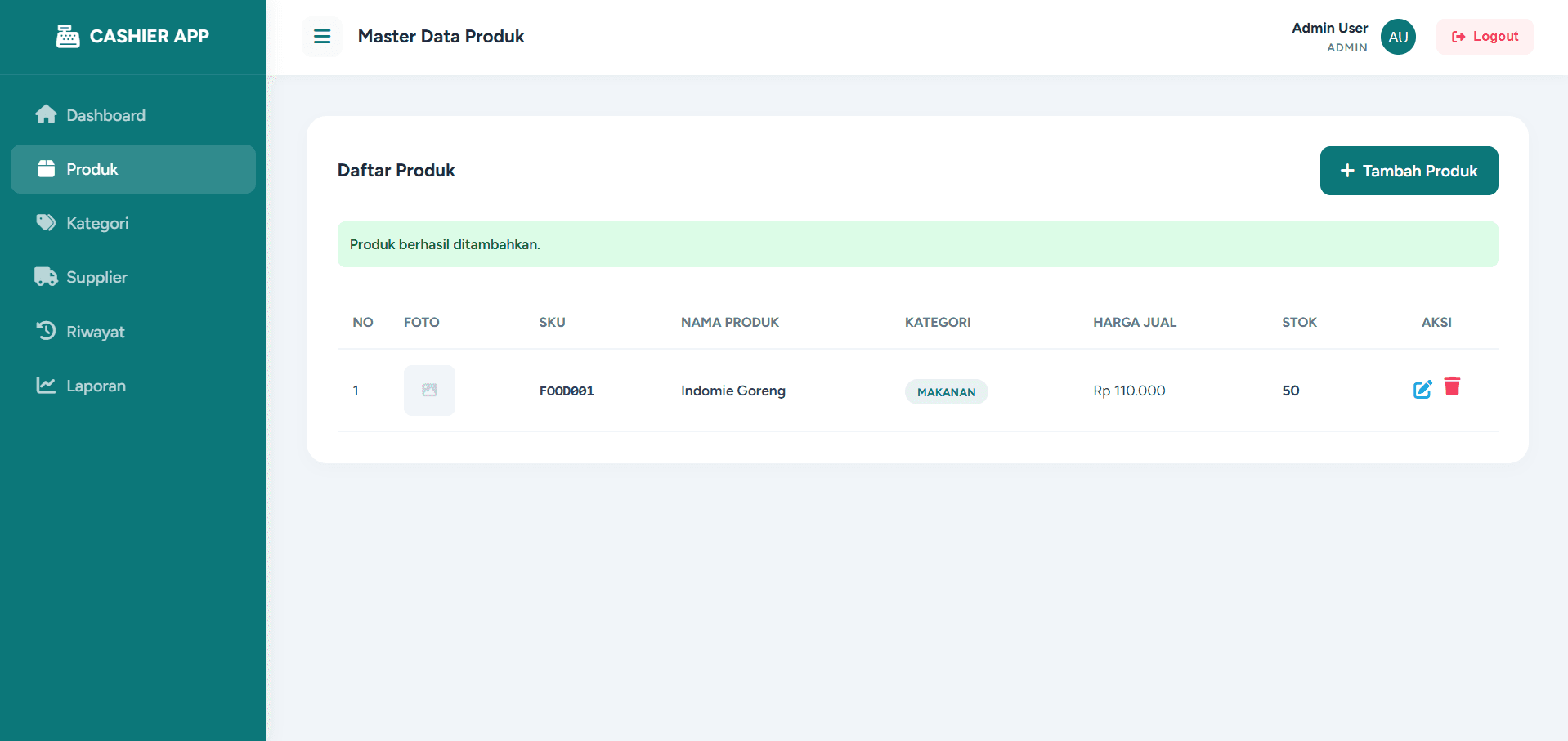Click the stock value 50
Image resolution: width=1568 pixels, height=741 pixels.
[x=1291, y=391]
